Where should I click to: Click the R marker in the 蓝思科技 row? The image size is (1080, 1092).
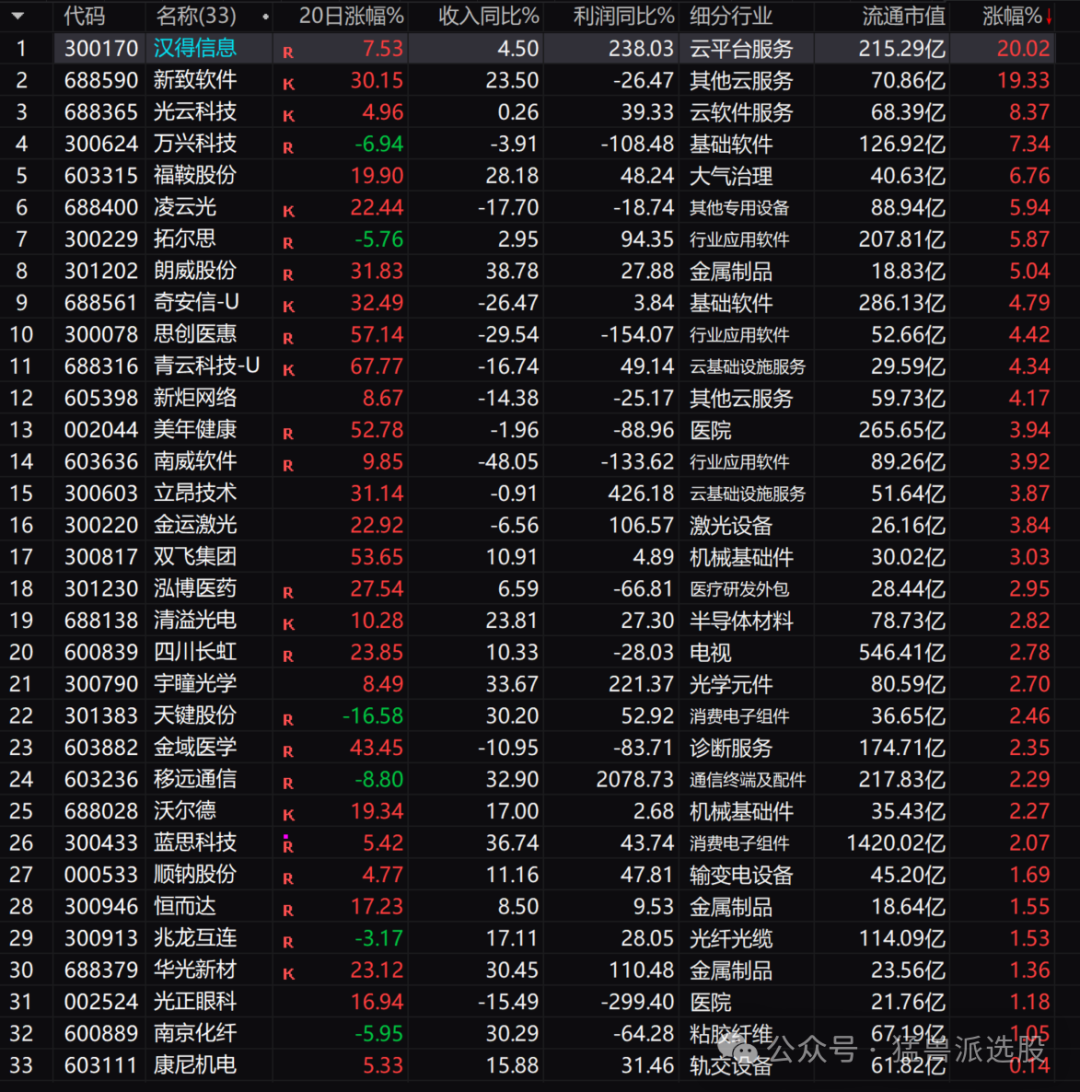[x=288, y=848]
